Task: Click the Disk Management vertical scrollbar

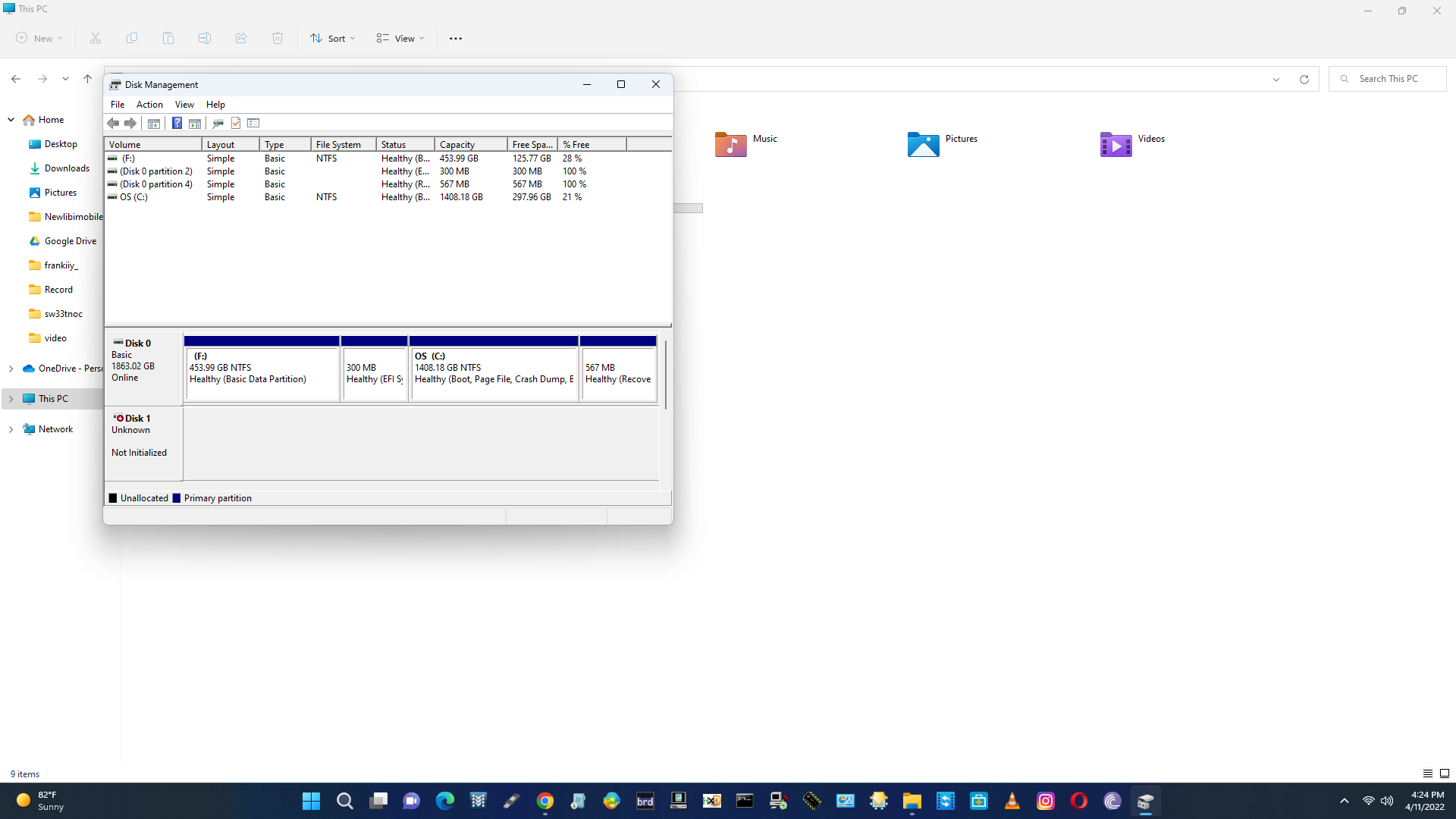Action: (665, 375)
